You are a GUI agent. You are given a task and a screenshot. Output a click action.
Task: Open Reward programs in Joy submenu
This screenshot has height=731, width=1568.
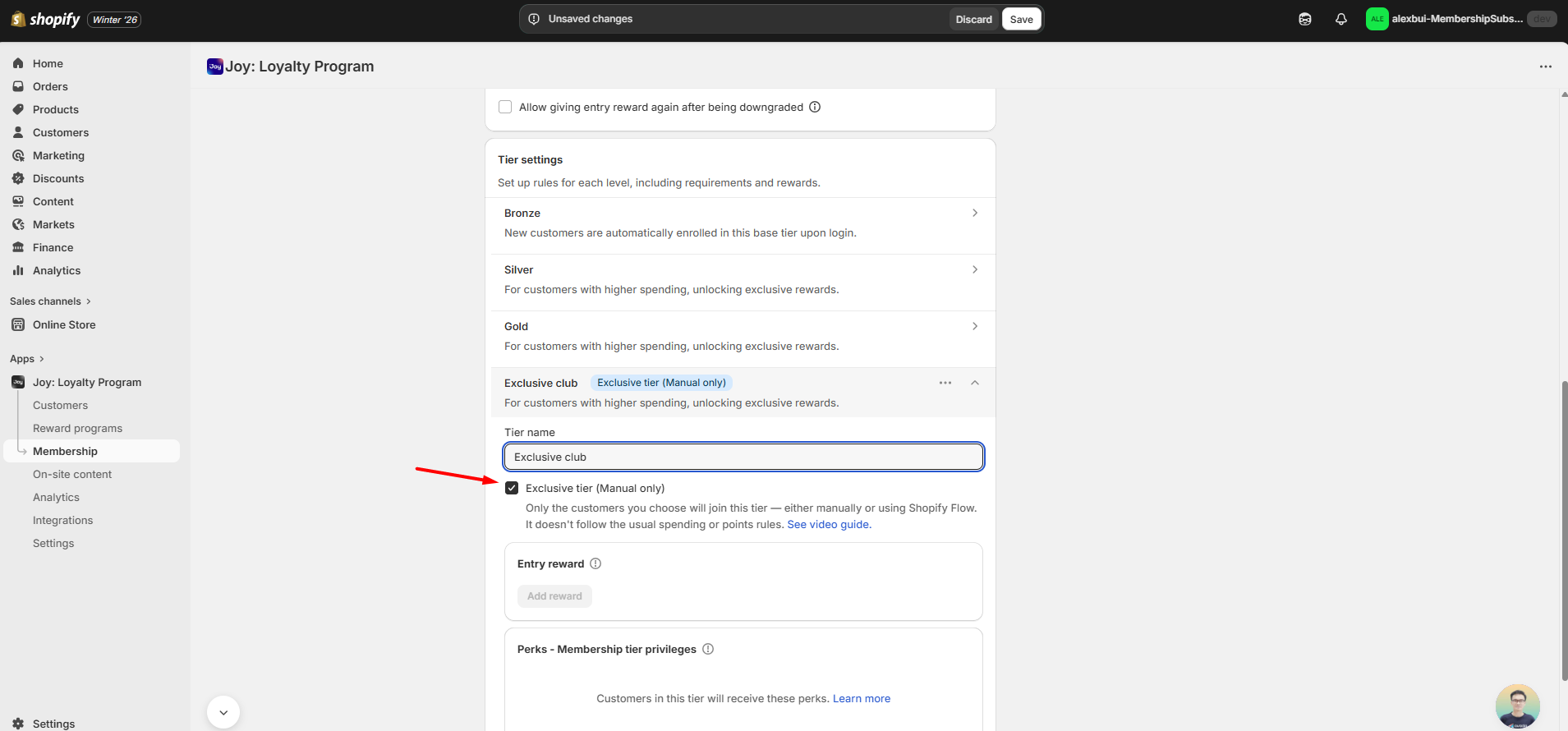pyautogui.click(x=77, y=428)
